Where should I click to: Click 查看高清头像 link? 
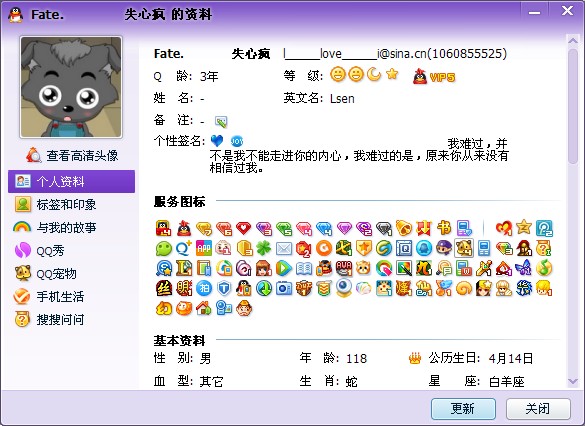pos(72,155)
